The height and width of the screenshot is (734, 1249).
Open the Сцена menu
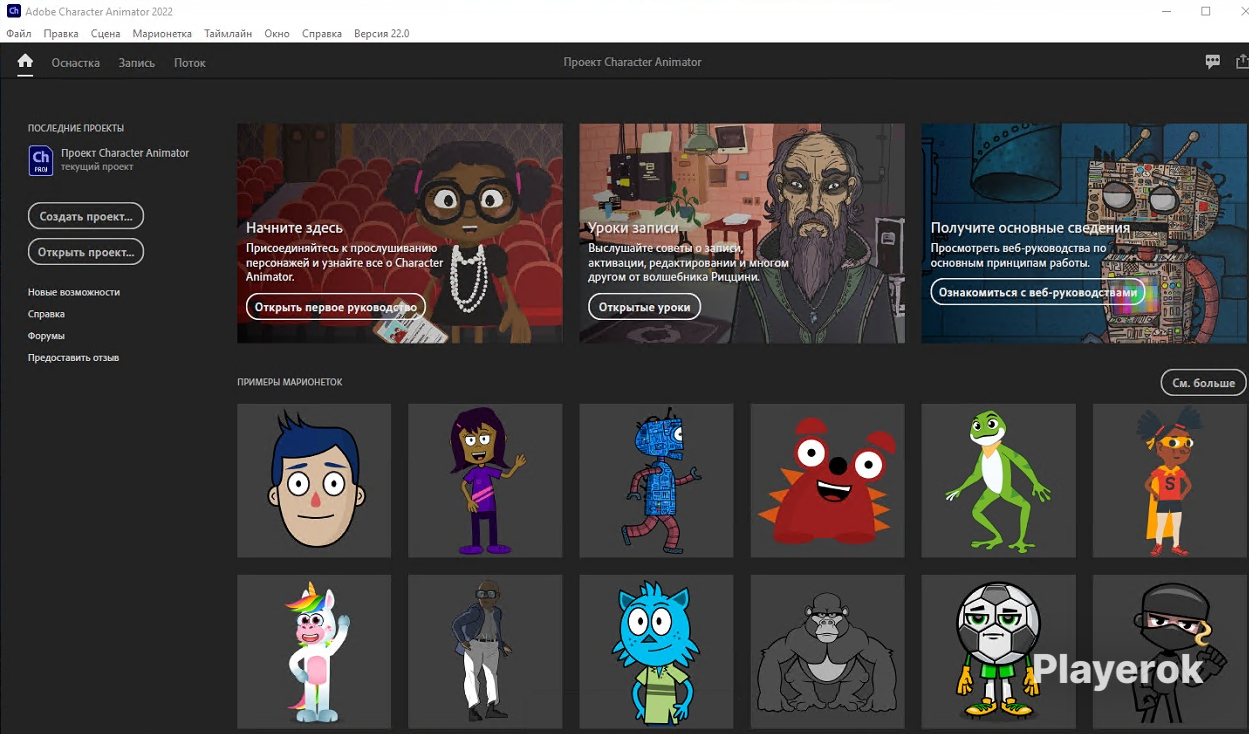tap(105, 33)
